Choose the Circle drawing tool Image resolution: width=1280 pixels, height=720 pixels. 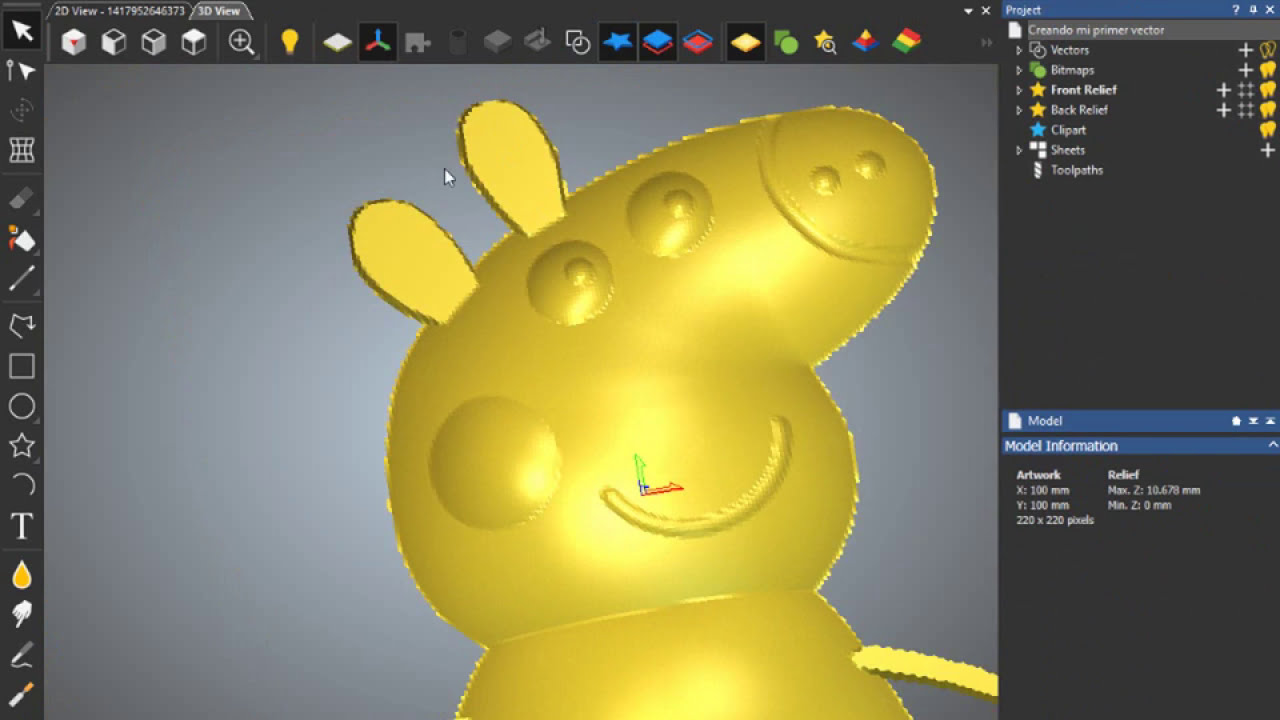[22, 406]
